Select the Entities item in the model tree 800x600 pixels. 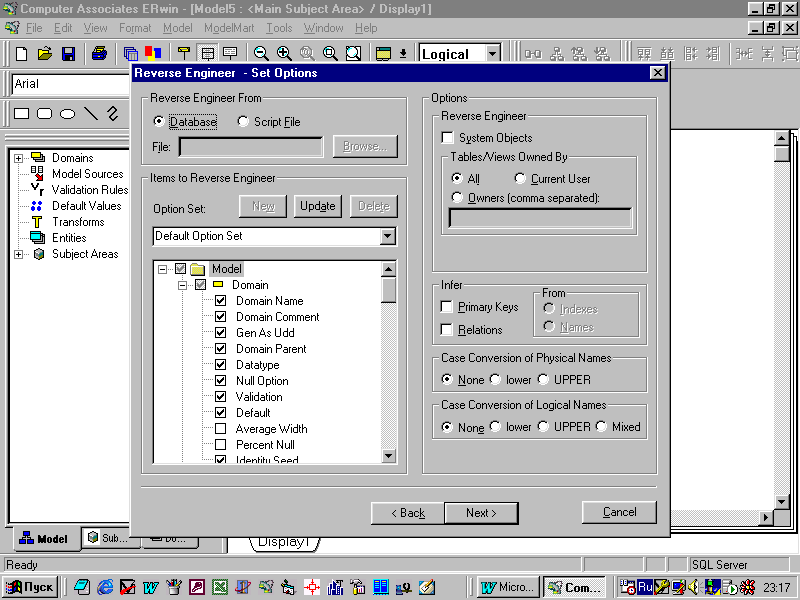69,238
